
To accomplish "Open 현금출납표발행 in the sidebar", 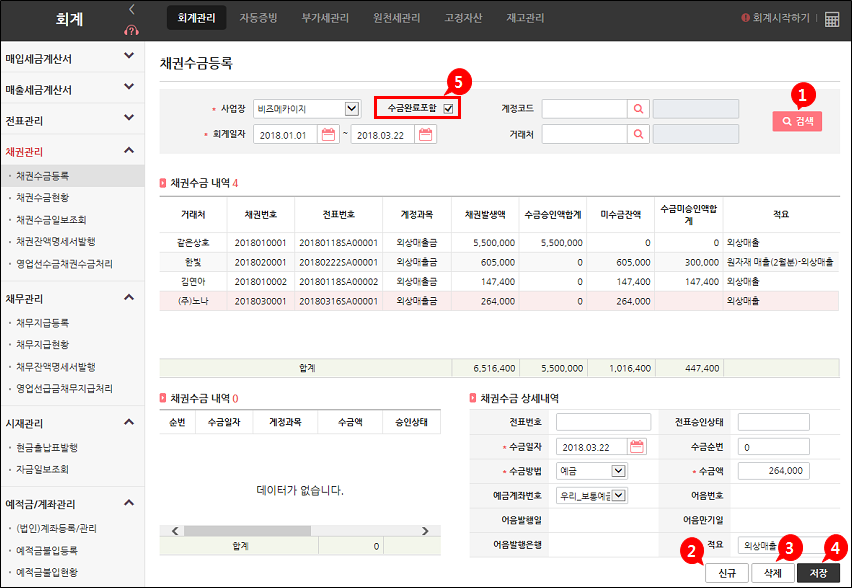I will point(47,447).
